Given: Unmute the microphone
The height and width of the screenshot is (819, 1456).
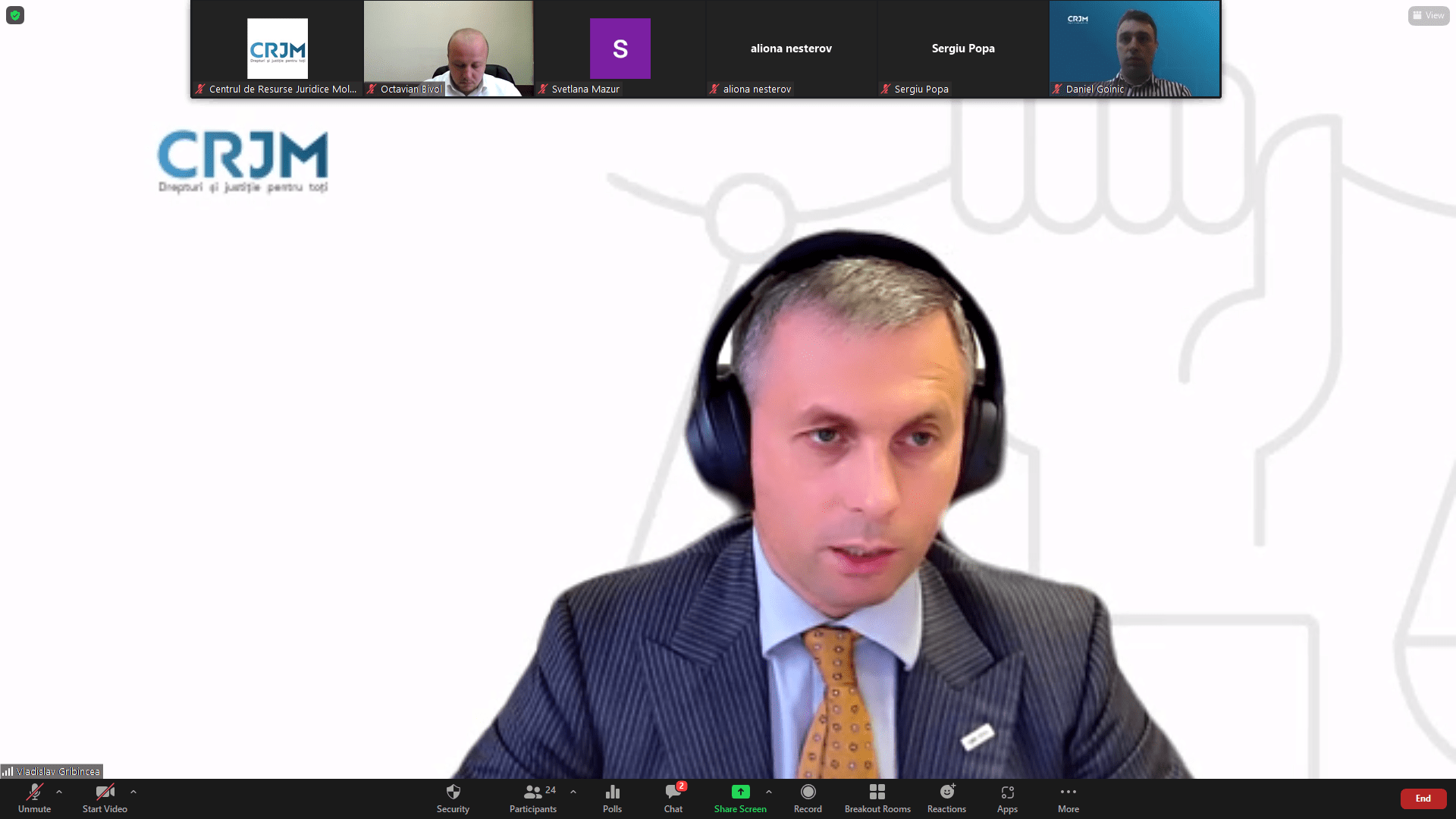Looking at the screenshot, I should tap(34, 799).
